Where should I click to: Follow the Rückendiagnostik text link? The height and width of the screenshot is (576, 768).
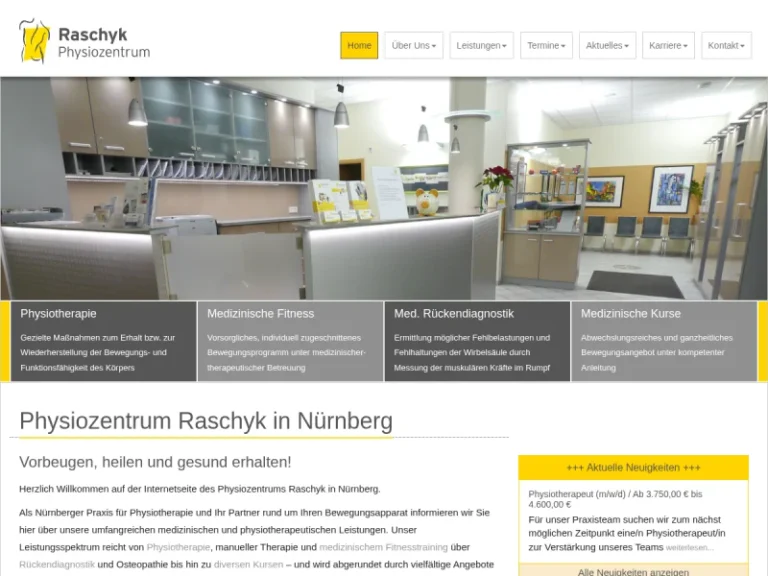57,564
